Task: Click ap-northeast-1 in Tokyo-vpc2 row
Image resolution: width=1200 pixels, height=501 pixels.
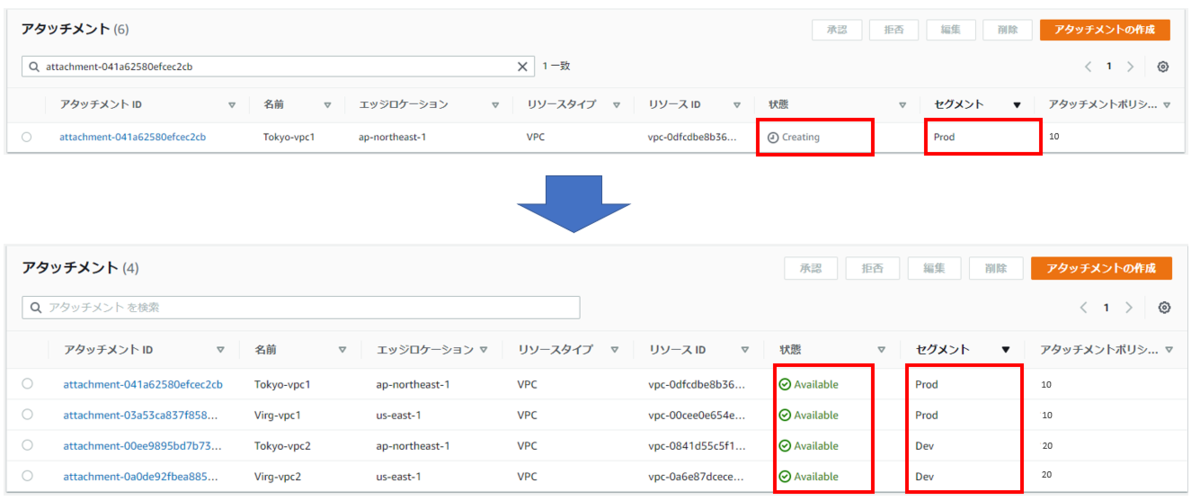Action: pyautogui.click(x=414, y=446)
